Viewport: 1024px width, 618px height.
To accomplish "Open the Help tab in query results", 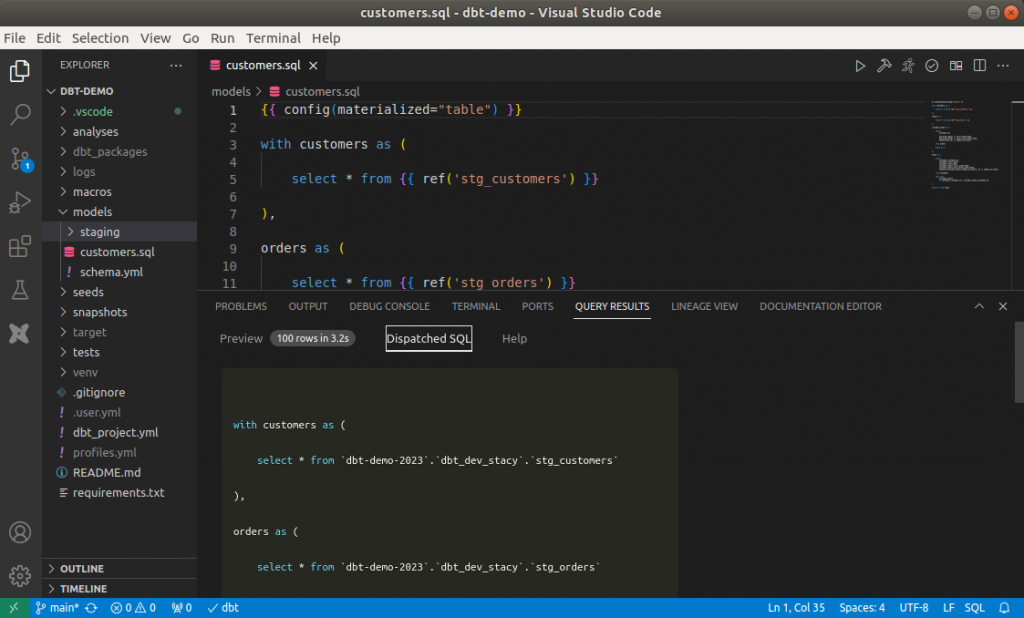I will coord(514,338).
